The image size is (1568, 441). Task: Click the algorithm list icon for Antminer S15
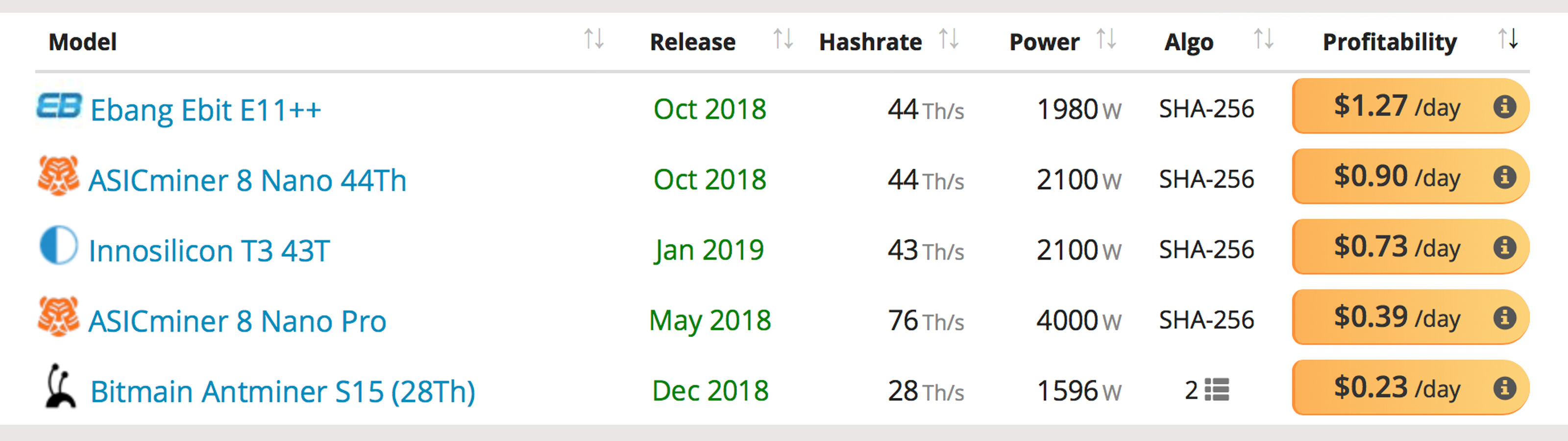(1217, 390)
